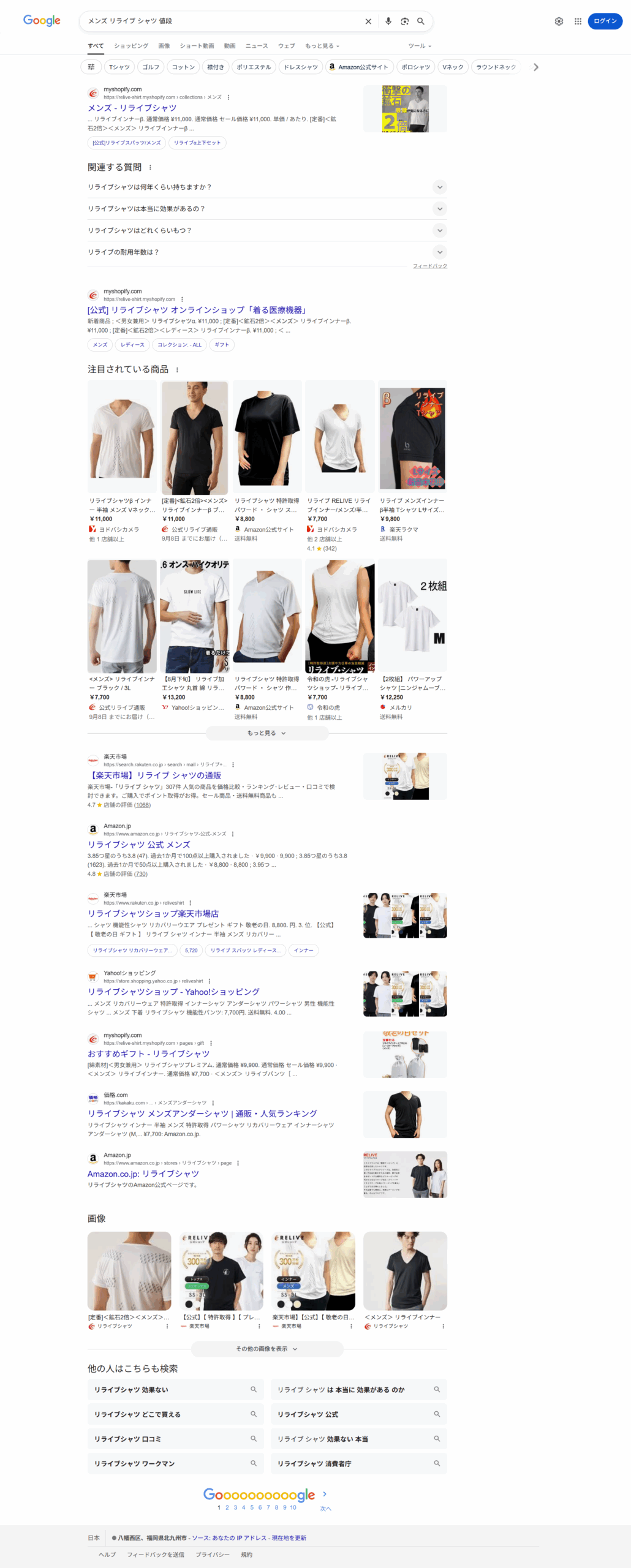The image size is (631, 1568).
Task: Select the Amazon公式サイト filter chip
Action: 358,67
